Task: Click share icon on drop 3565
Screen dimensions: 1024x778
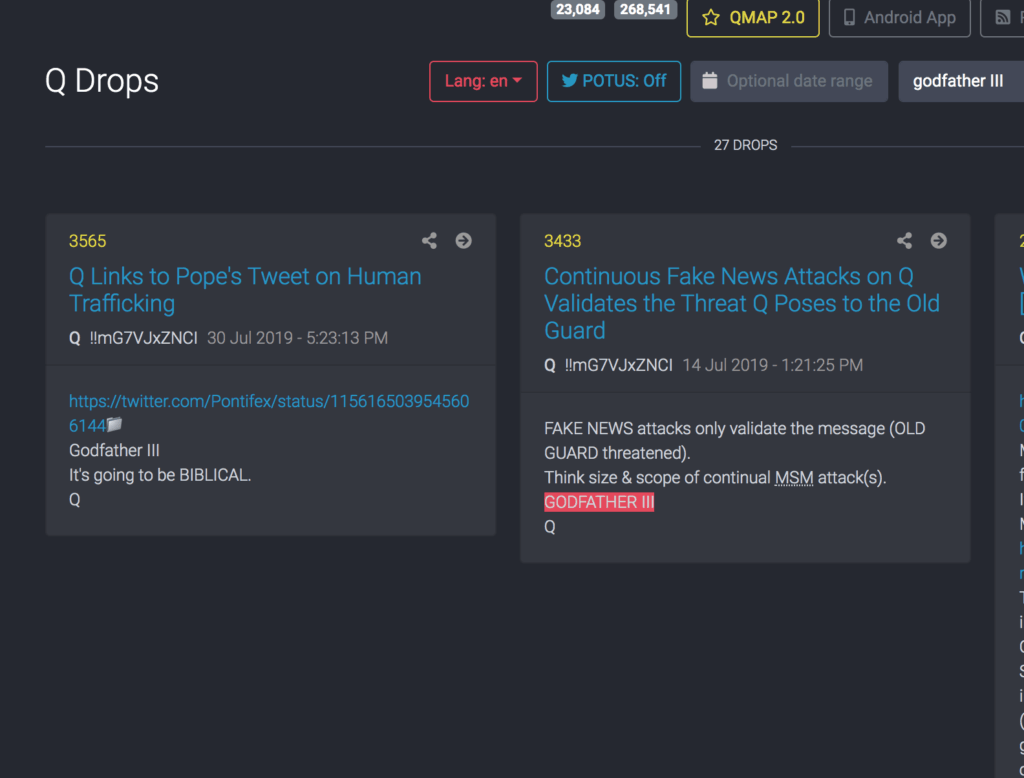Action: point(429,241)
